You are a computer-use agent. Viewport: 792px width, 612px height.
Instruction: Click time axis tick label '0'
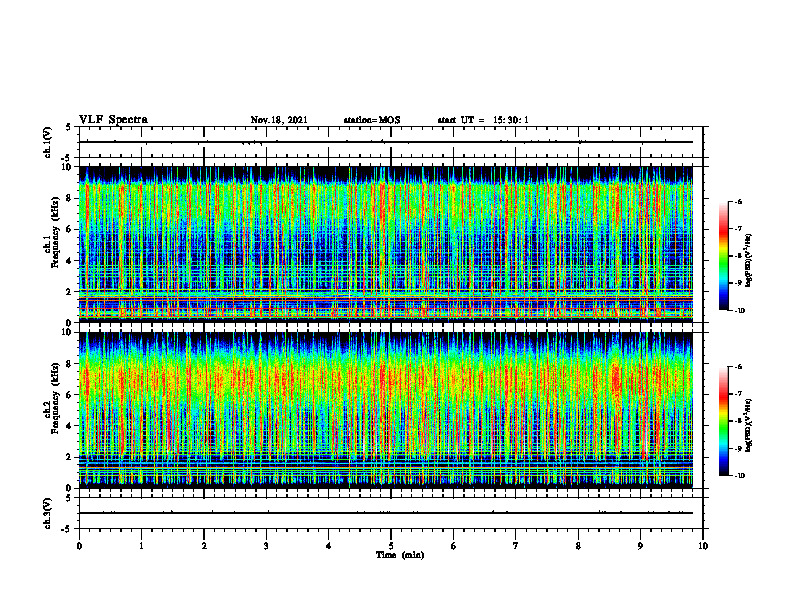[79, 546]
